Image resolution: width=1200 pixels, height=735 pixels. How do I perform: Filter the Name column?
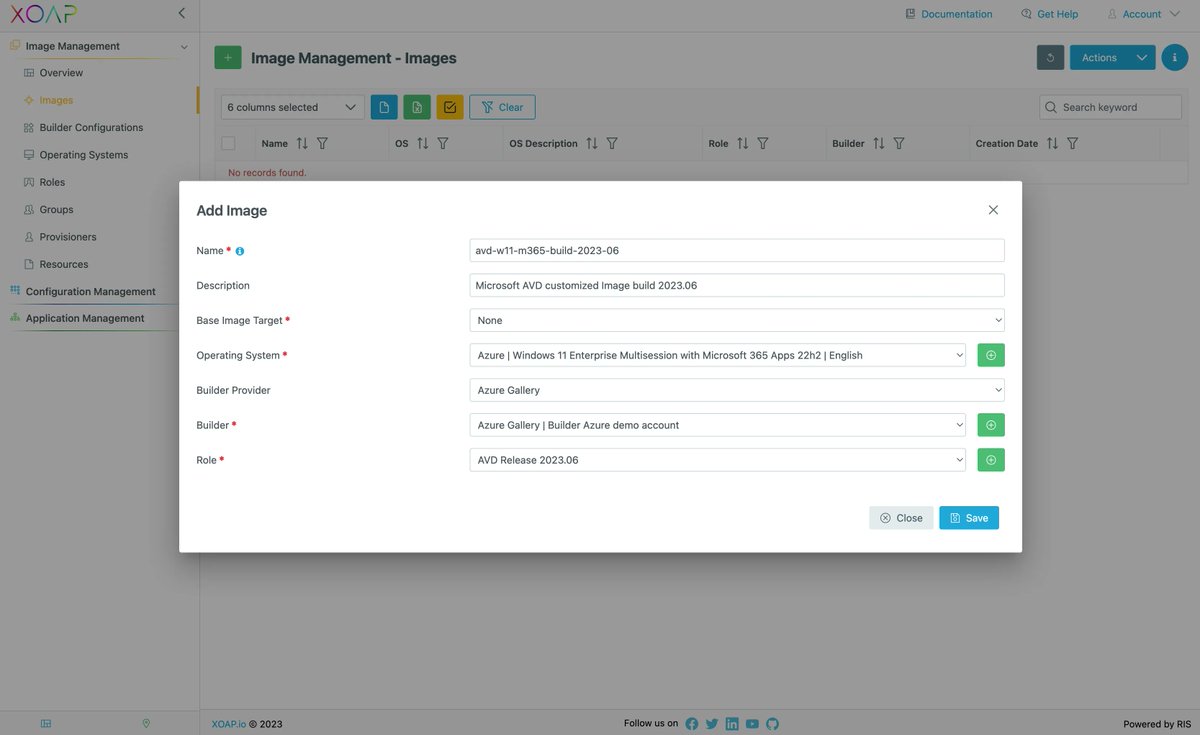[x=322, y=144]
